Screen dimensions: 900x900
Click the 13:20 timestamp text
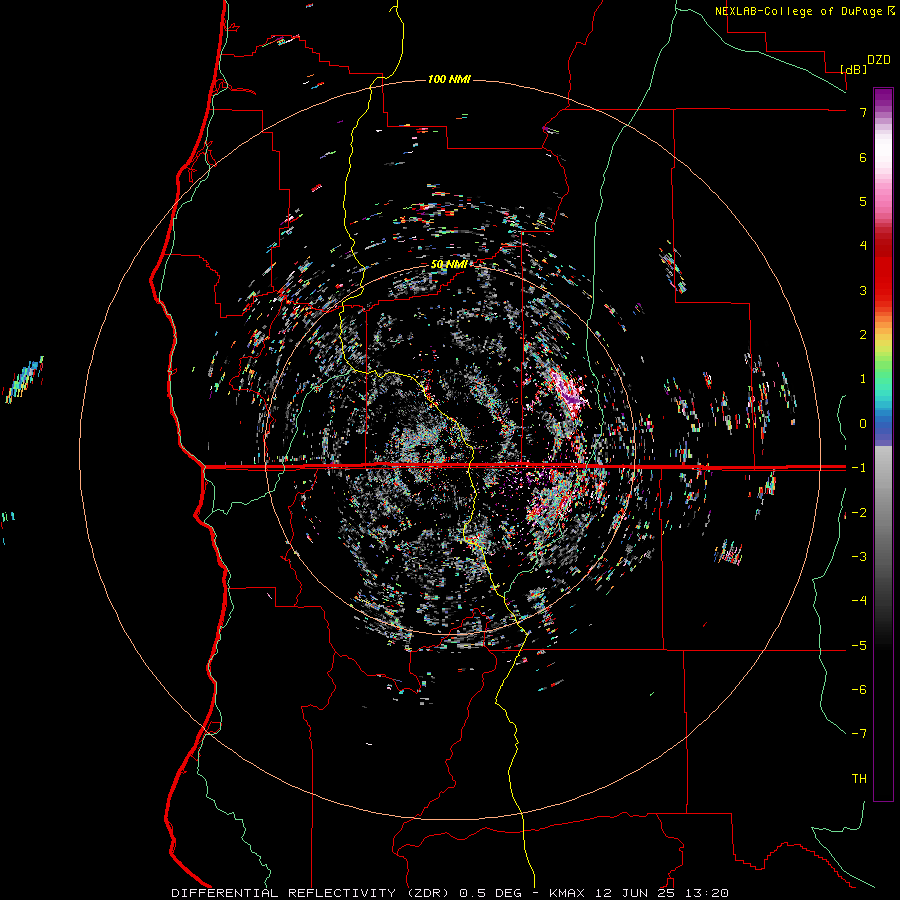707,893
